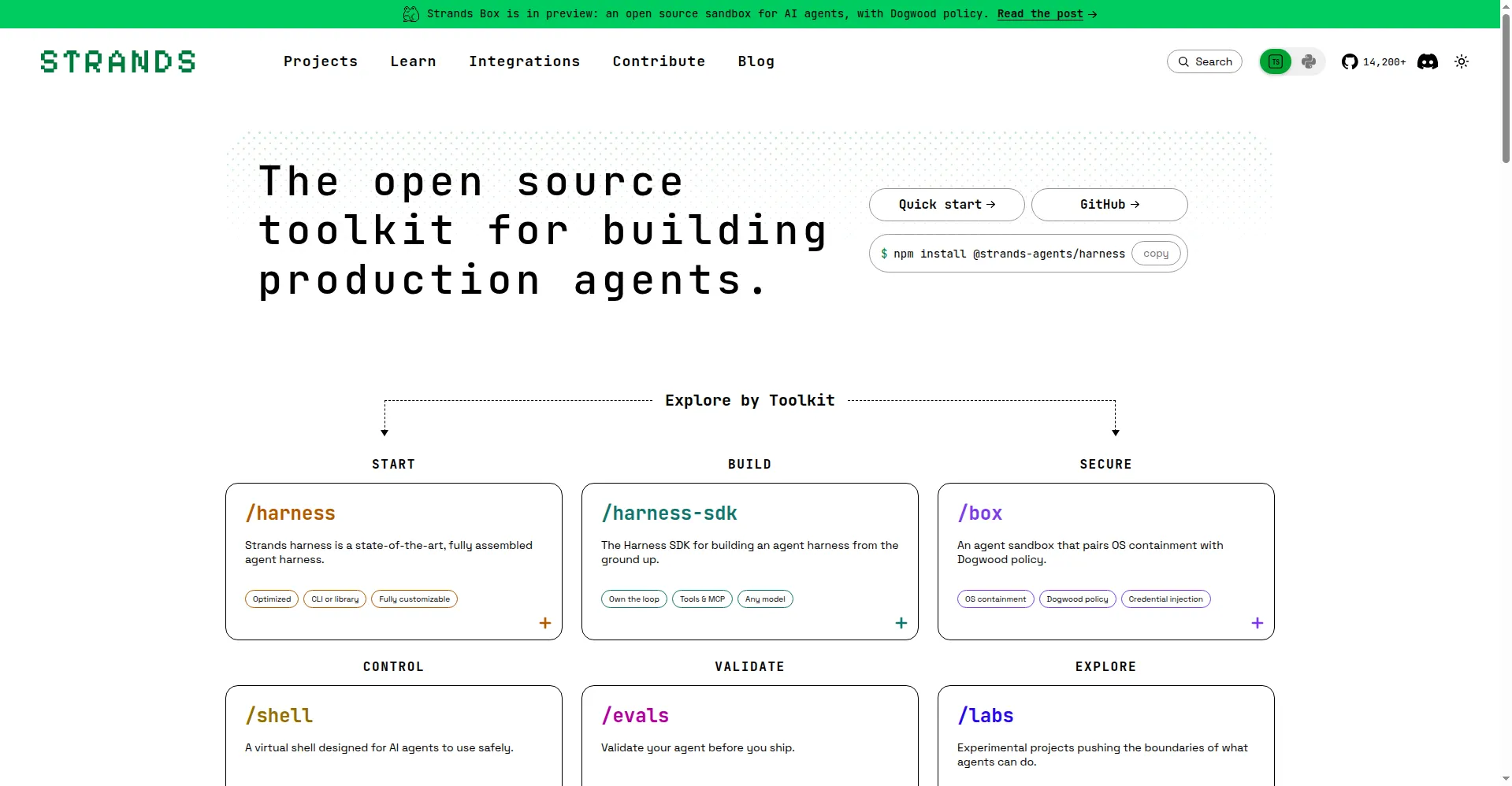Click the 'Optimized' tag
Image resolution: width=1512 pixels, height=786 pixels.
coord(272,599)
